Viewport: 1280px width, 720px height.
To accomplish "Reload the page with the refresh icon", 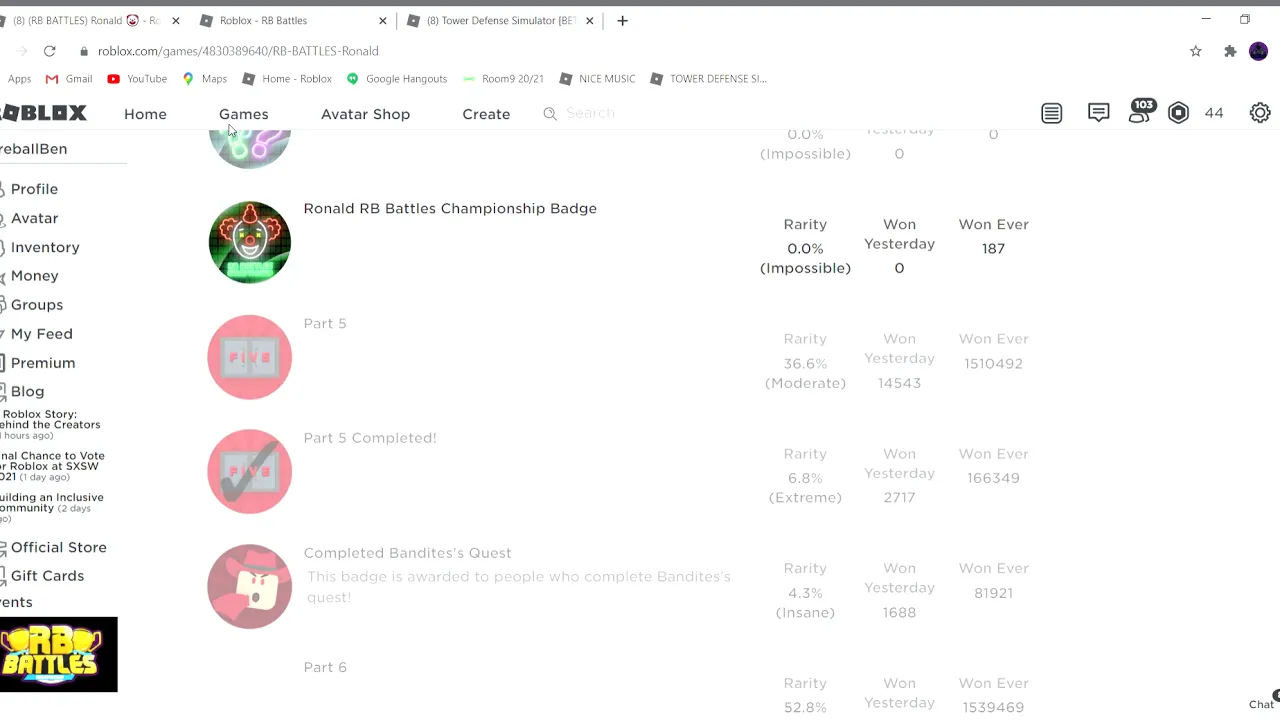I will coord(49,51).
